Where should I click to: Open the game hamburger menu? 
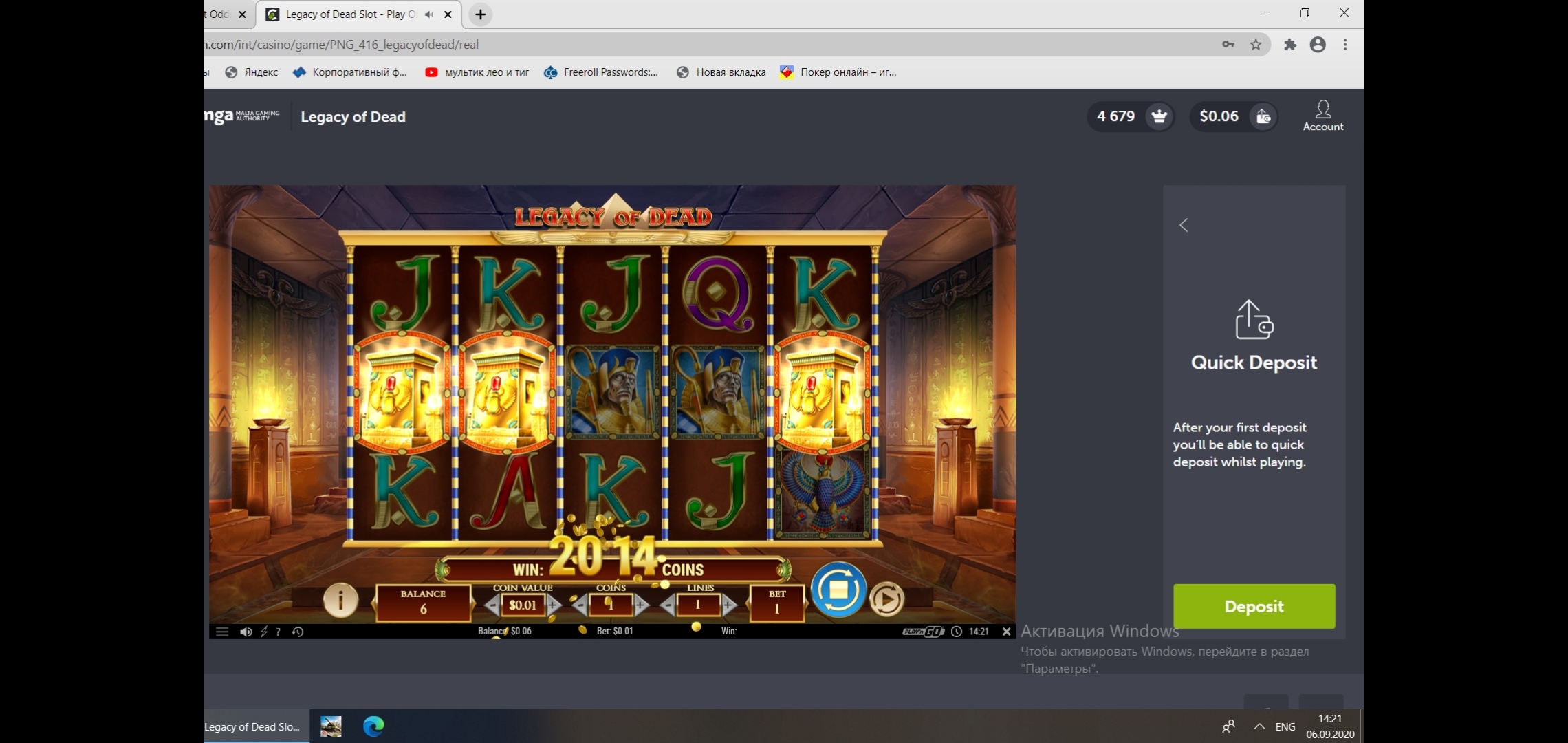click(221, 632)
